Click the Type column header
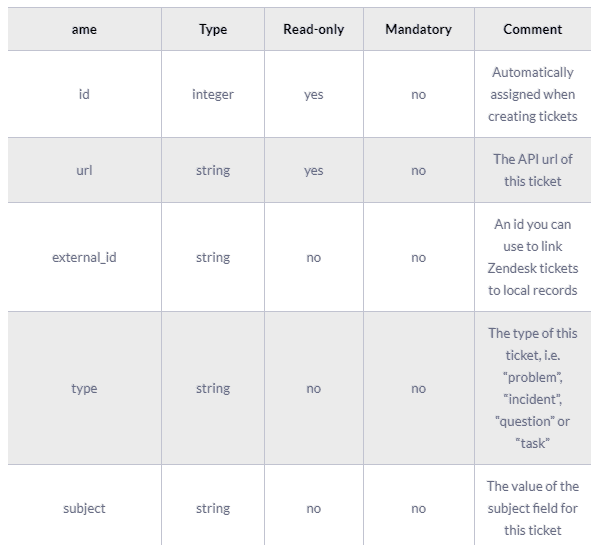 pyautogui.click(x=213, y=29)
